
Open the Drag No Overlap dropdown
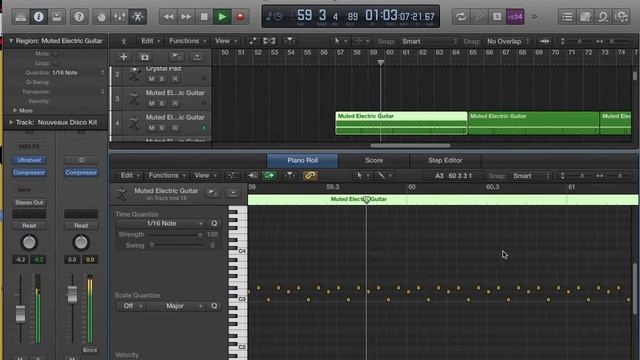508,41
